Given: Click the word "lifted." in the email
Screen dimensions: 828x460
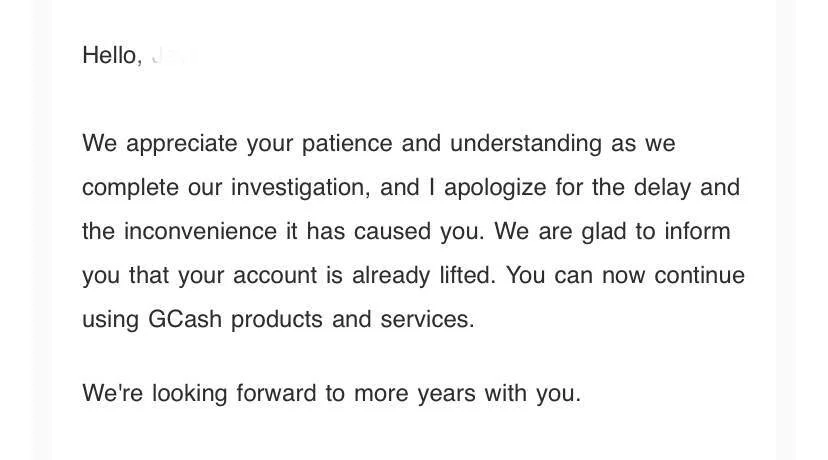Looking at the screenshot, I should coord(468,276).
